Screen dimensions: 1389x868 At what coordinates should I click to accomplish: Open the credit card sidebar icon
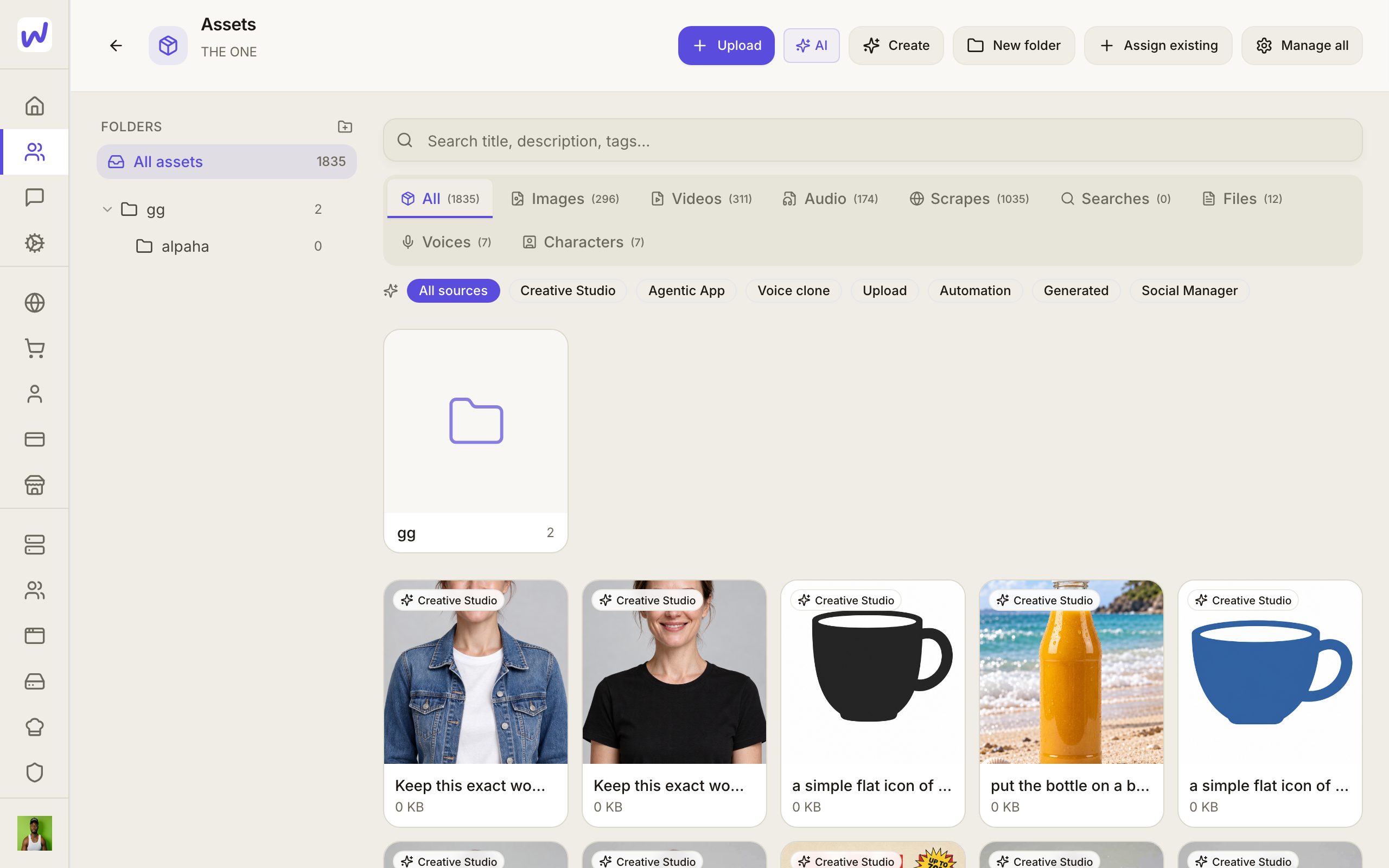coord(34,439)
